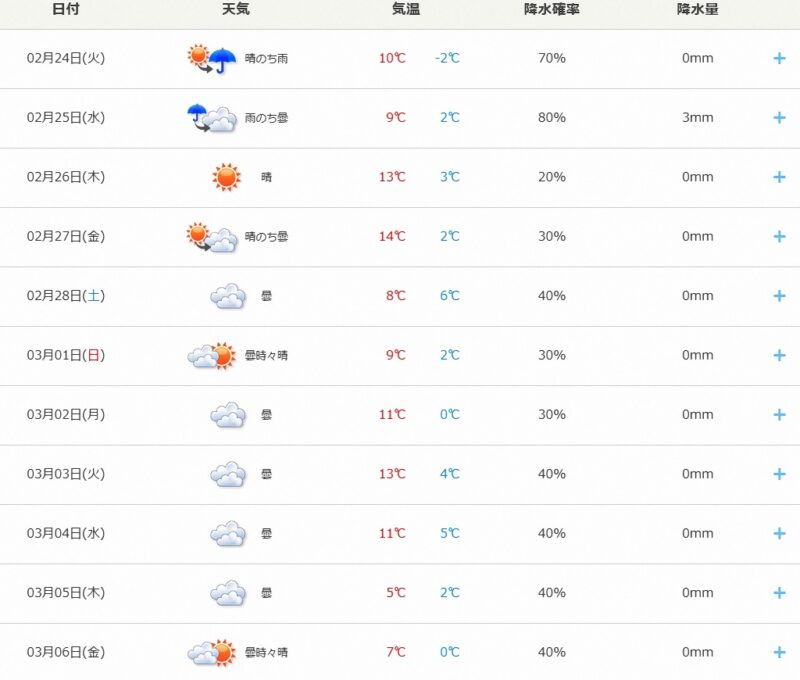The width and height of the screenshot is (800, 680).
Task: Expand the 03月06日(金) row
Action: 779,653
